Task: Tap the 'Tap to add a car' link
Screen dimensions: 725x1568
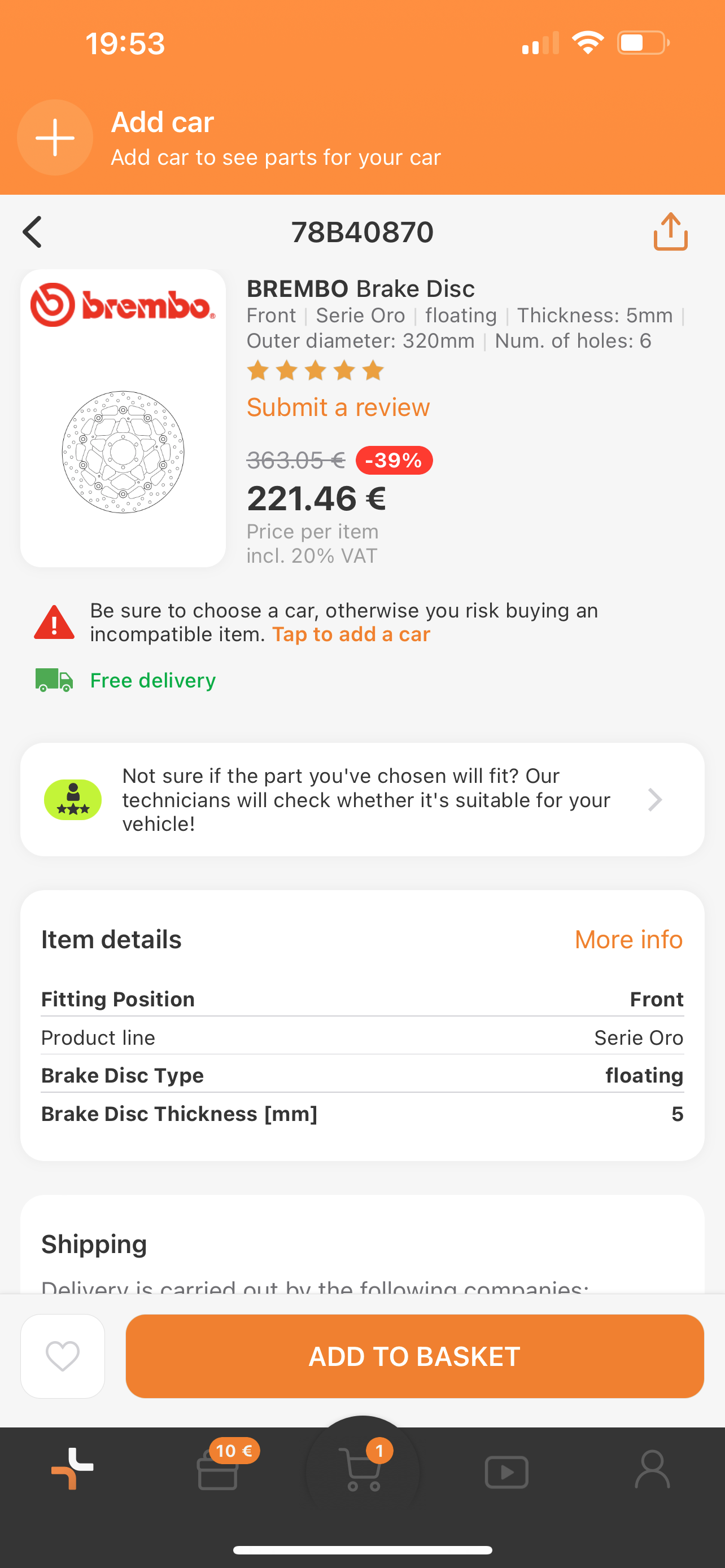Action: 351,634
